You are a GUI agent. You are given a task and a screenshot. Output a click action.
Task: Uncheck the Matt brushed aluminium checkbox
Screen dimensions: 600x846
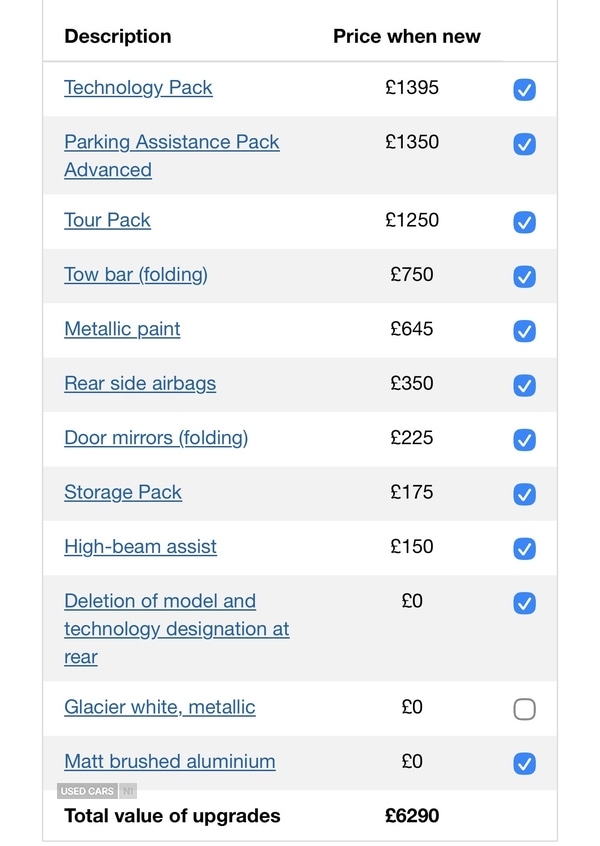point(524,763)
